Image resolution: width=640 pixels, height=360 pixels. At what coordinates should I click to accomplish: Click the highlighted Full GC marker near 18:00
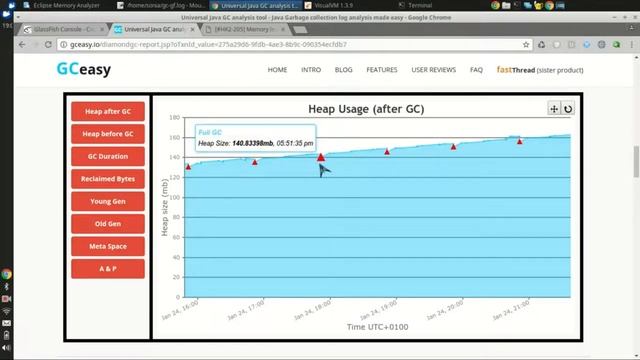321,157
